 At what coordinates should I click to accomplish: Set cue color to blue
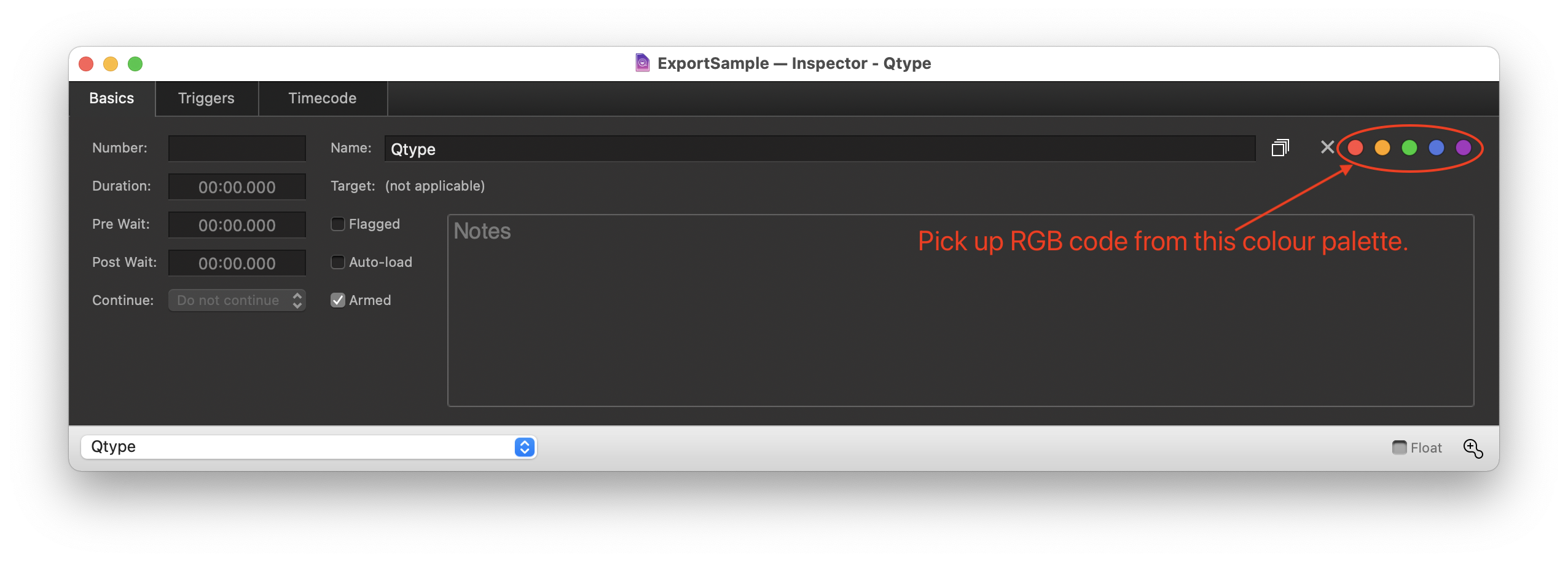coord(1436,147)
